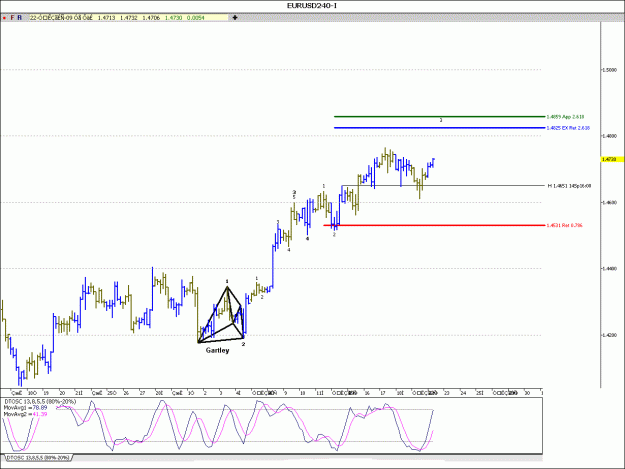The image size is (625, 469).
Task: Click the red dot icon in chart header
Action: pyautogui.click(x=4, y=18)
